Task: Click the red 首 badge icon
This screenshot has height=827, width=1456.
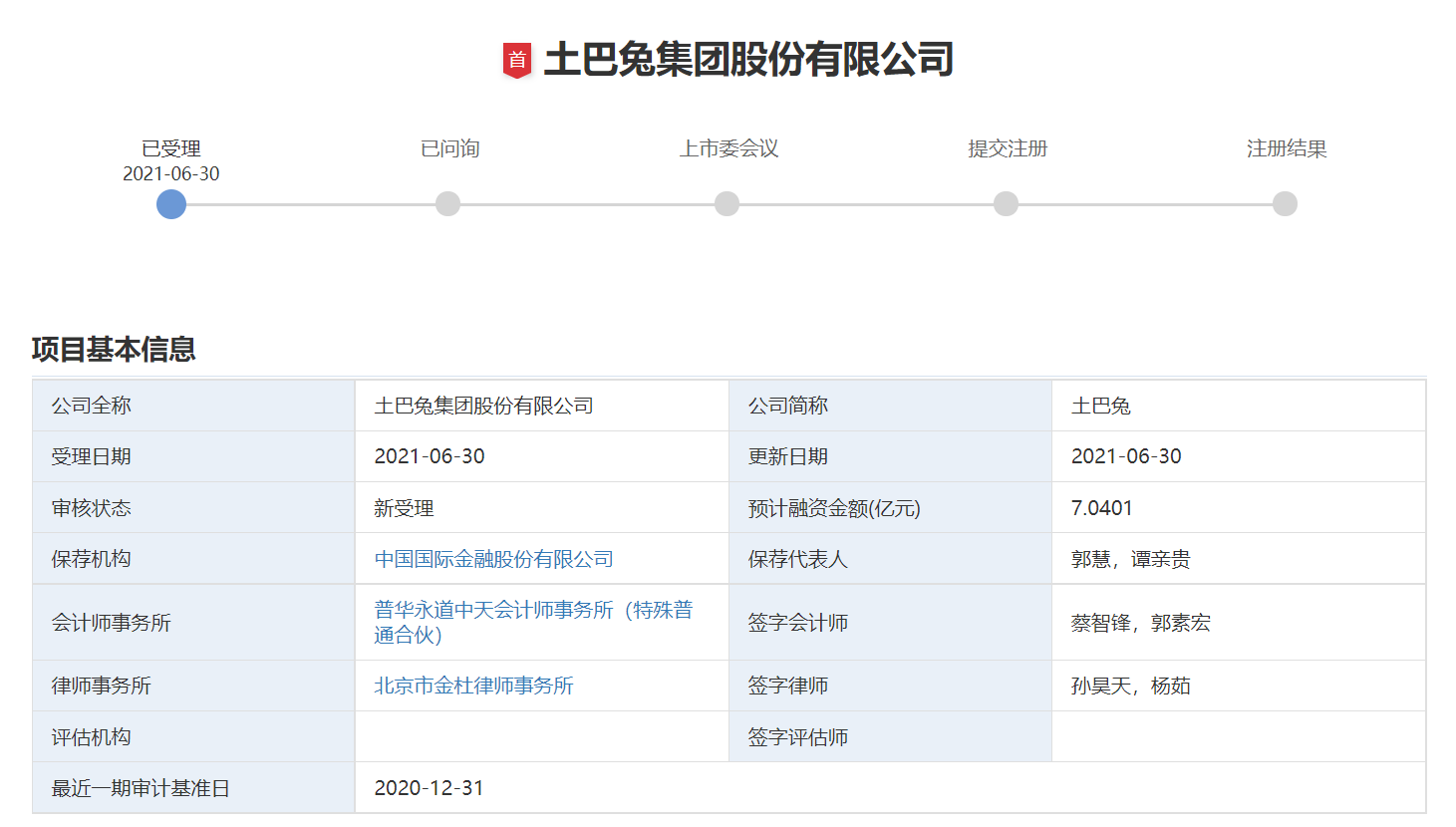Action: pos(516,61)
